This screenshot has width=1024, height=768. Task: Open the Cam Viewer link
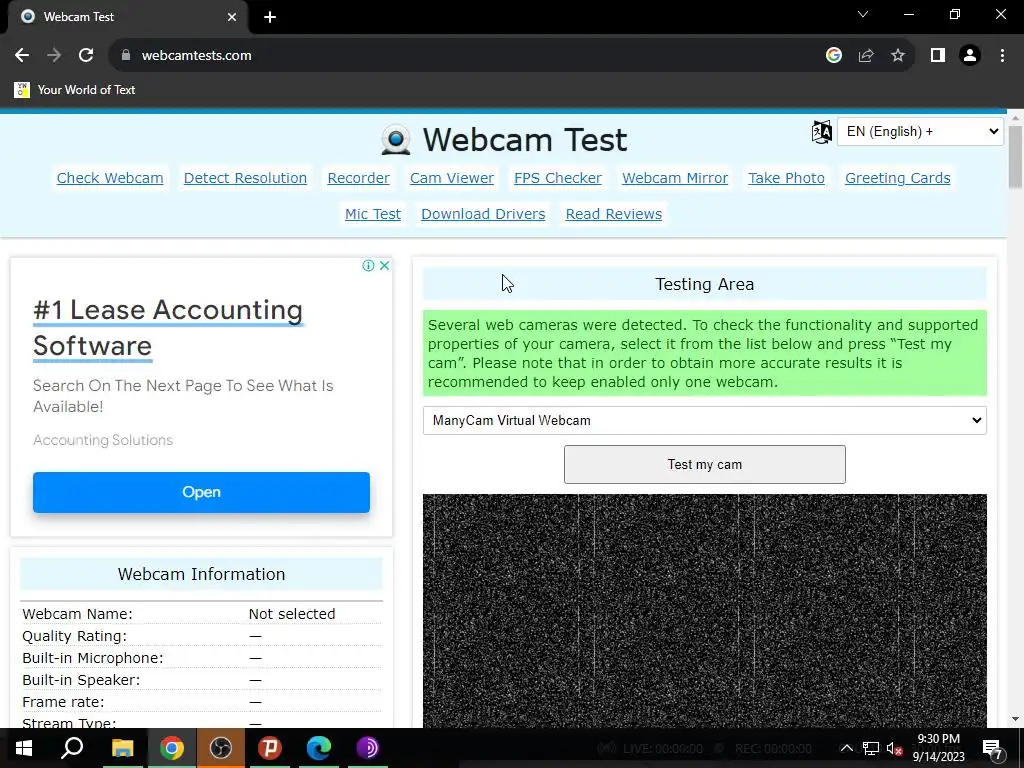point(452,178)
